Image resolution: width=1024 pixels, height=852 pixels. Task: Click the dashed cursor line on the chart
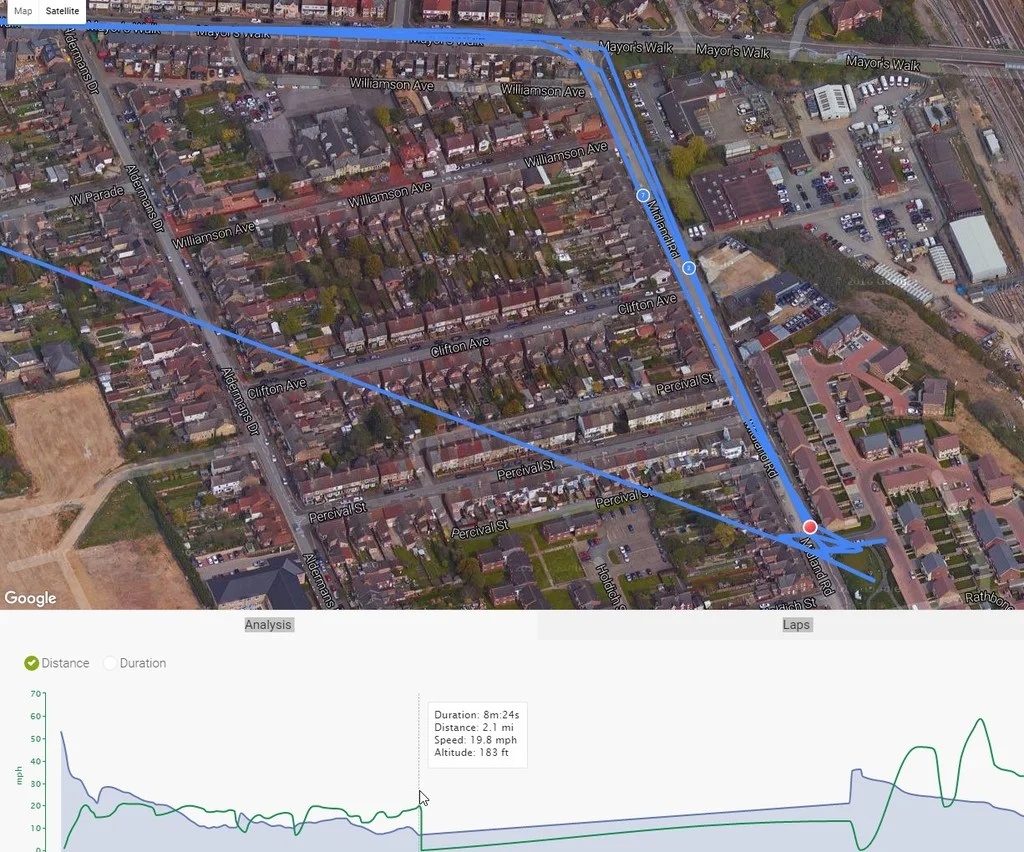pyautogui.click(x=419, y=772)
